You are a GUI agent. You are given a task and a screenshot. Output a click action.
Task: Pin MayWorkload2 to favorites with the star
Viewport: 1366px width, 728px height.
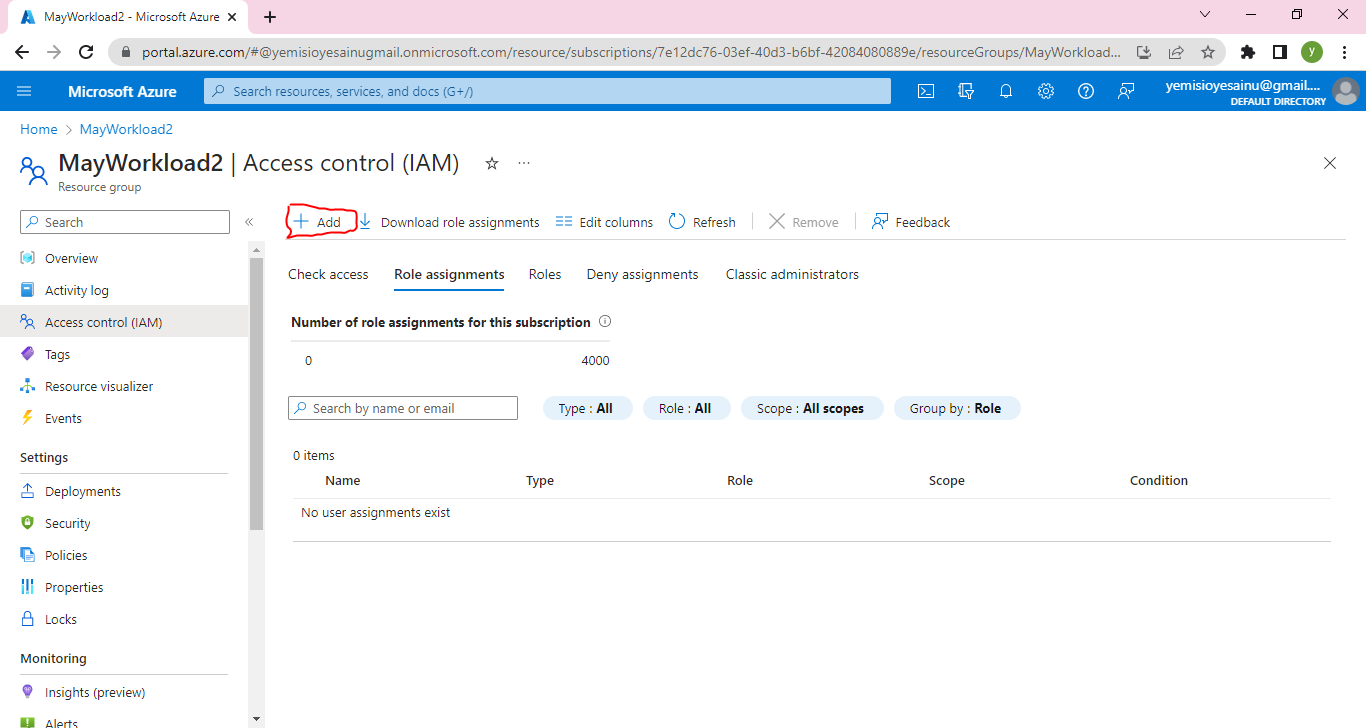[x=492, y=163]
